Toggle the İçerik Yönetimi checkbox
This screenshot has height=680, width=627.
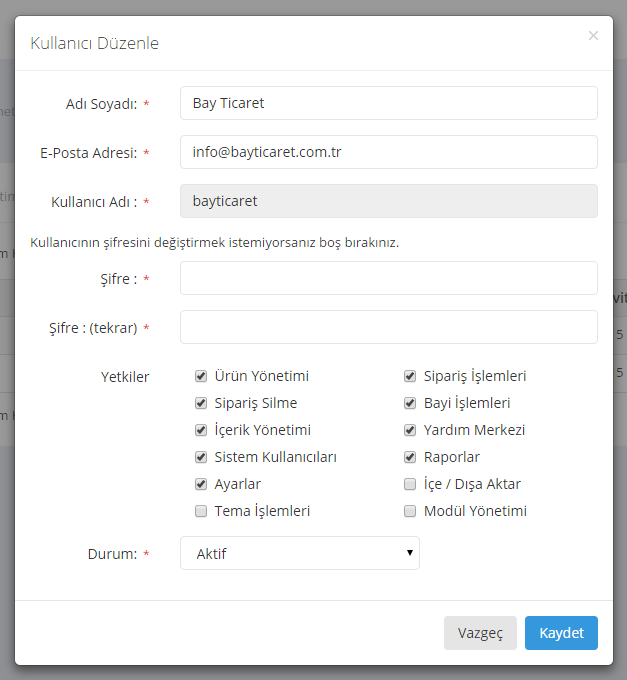tap(201, 431)
